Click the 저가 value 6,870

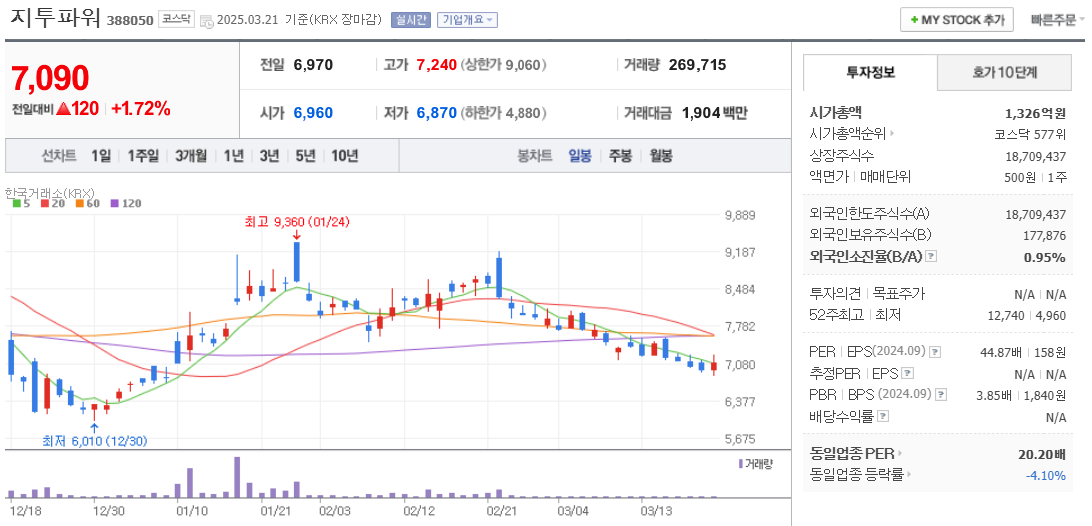(x=437, y=113)
